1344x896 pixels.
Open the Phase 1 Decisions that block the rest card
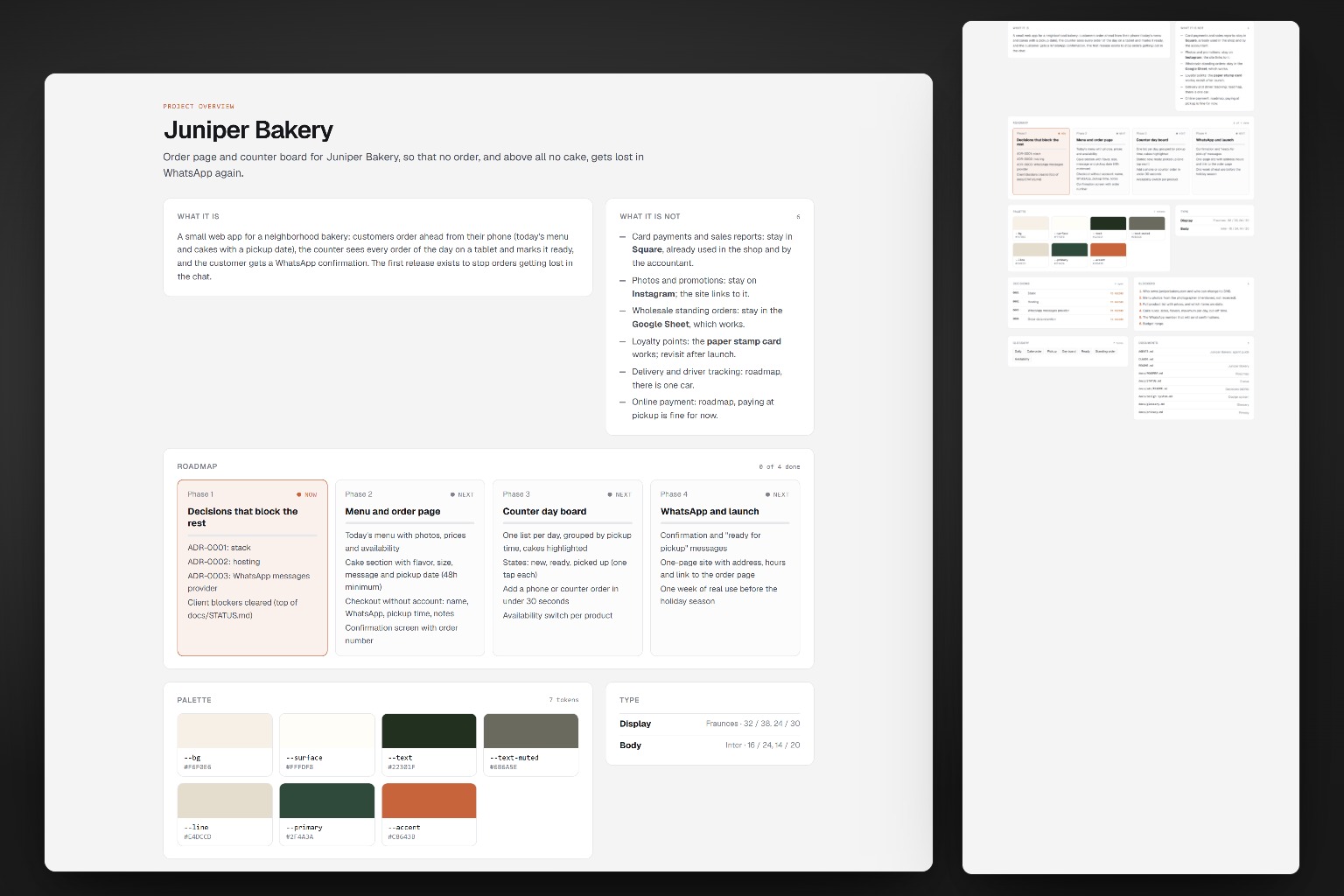[252, 567]
